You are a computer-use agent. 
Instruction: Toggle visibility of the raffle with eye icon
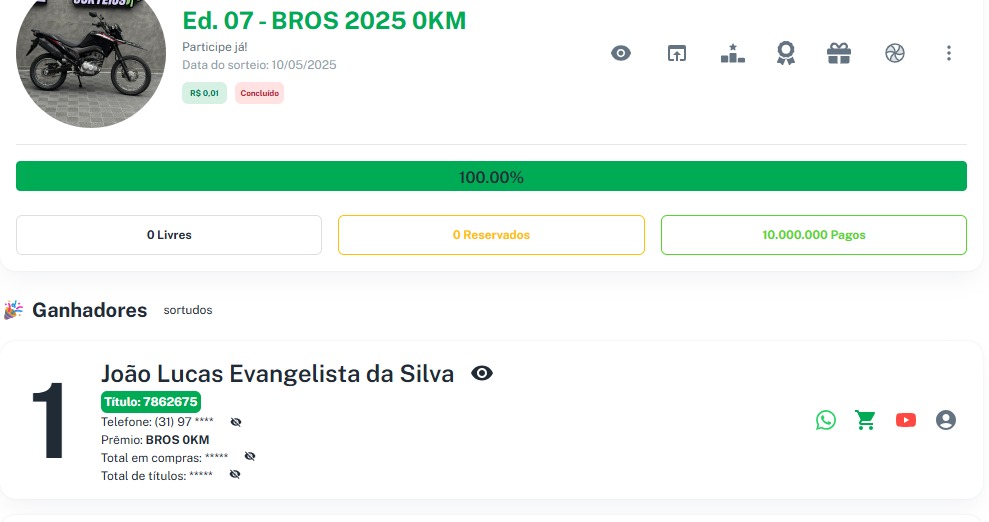[x=621, y=54]
